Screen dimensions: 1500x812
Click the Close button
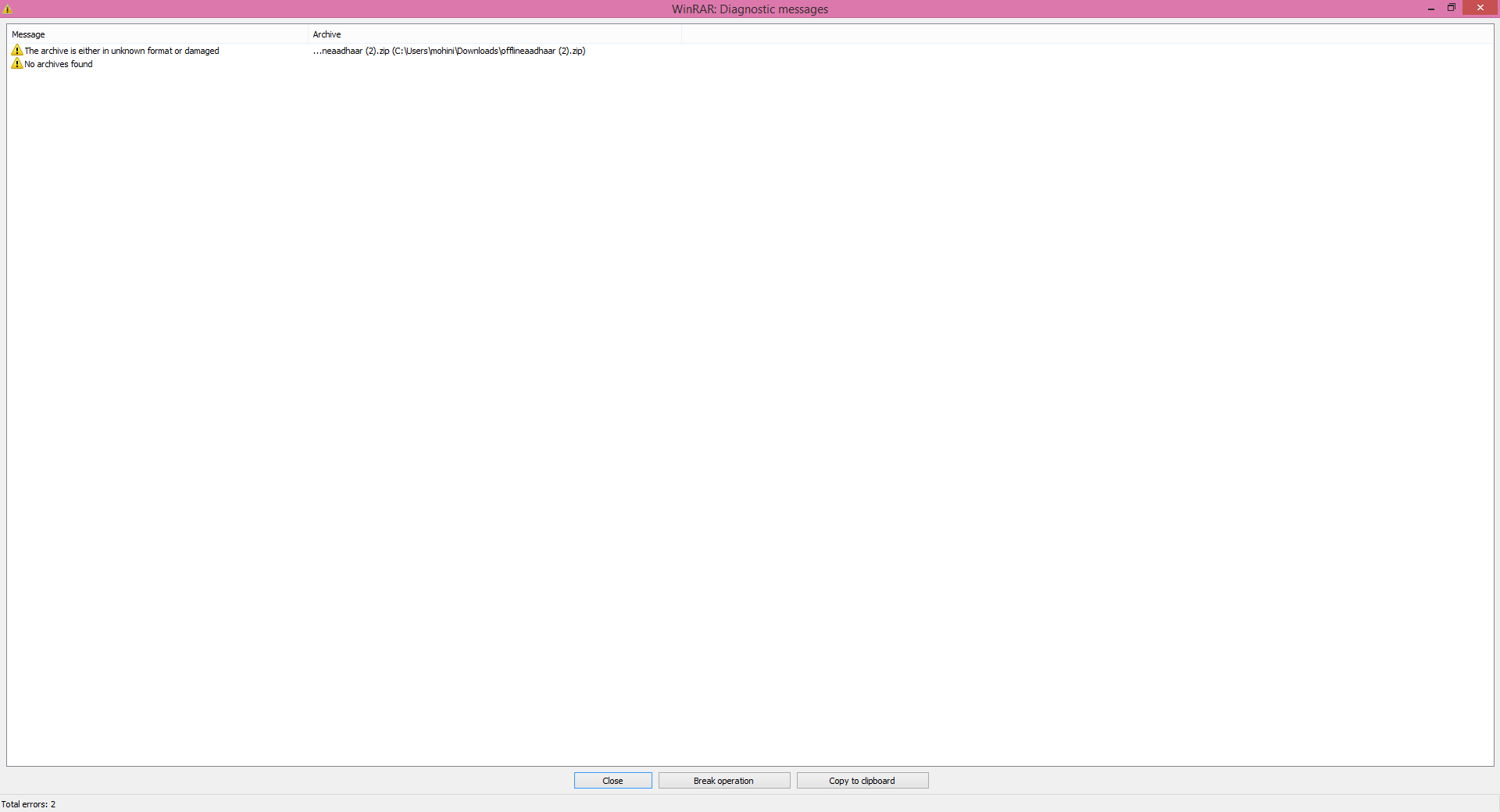[x=612, y=781]
